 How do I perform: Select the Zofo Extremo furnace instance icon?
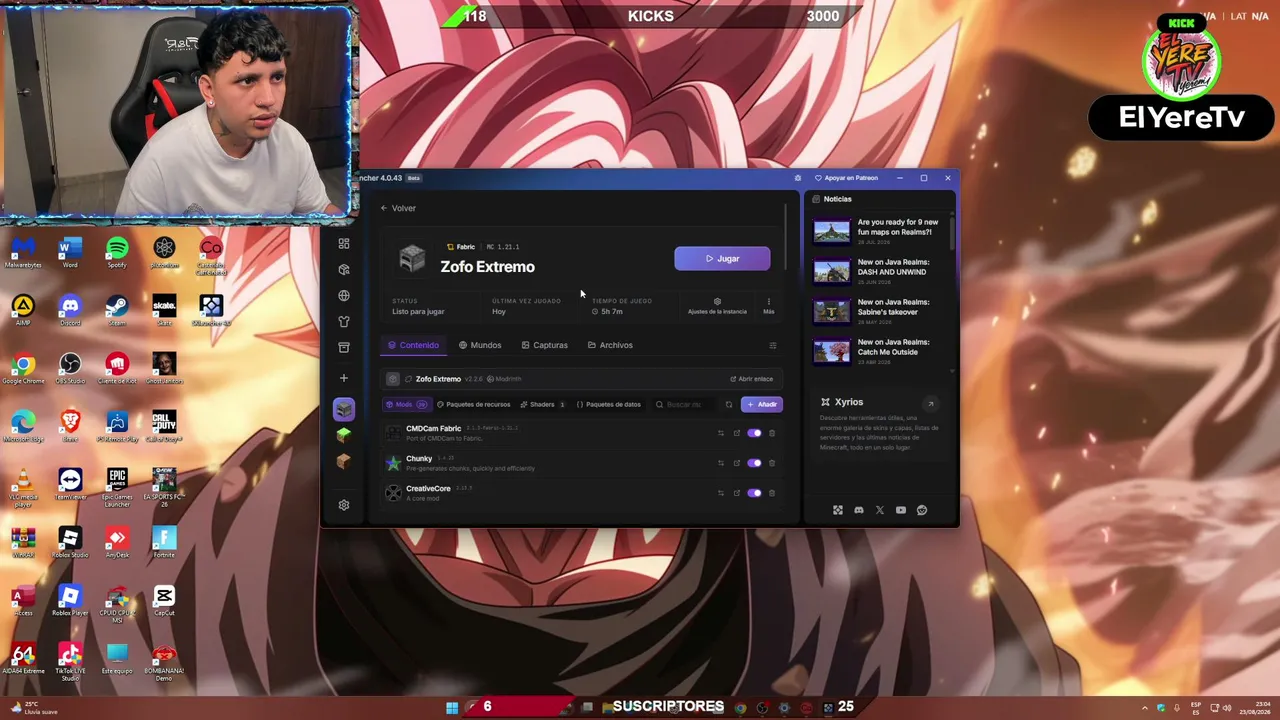point(344,410)
